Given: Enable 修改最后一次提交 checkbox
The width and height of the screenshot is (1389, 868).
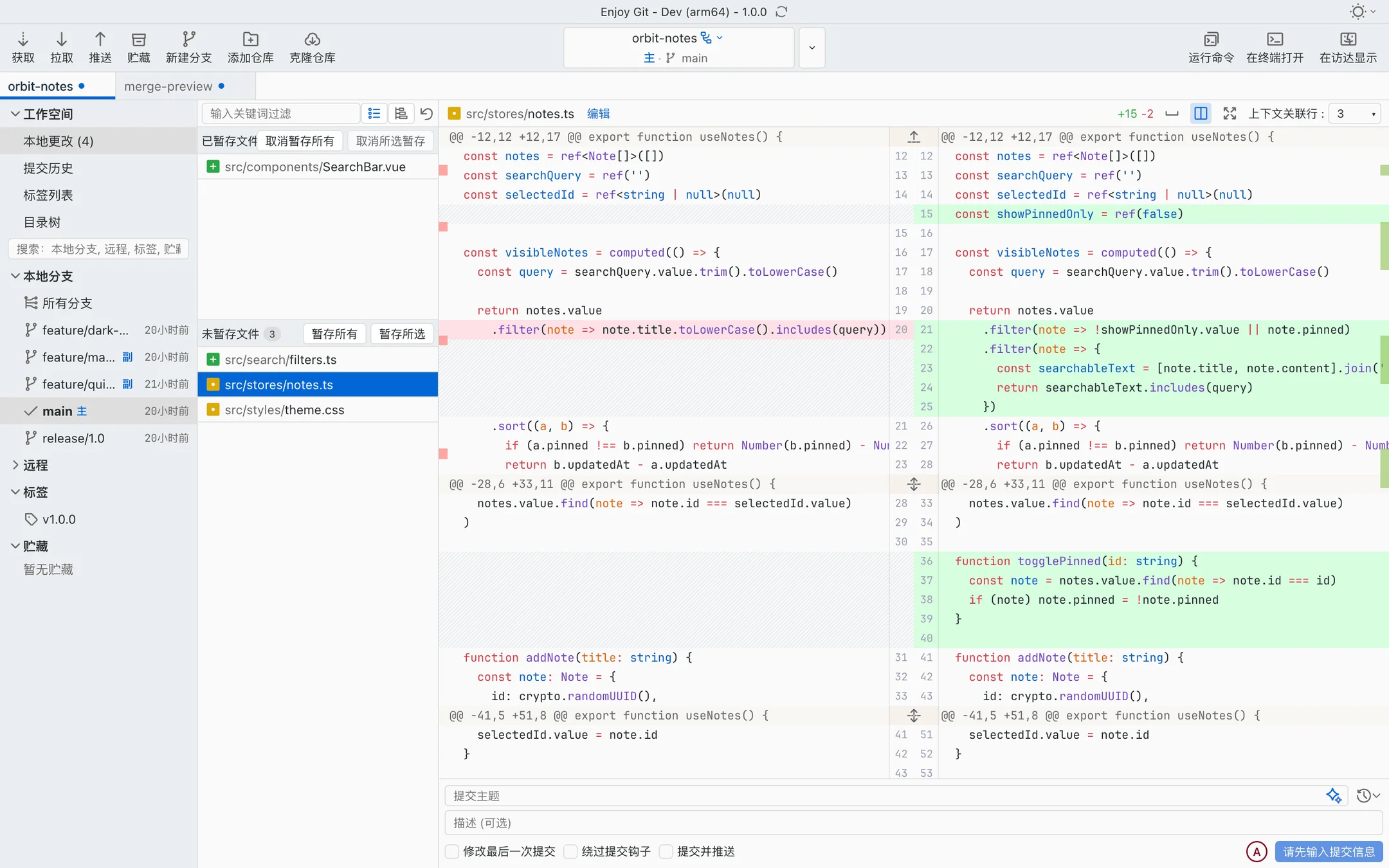Looking at the screenshot, I should [452, 851].
